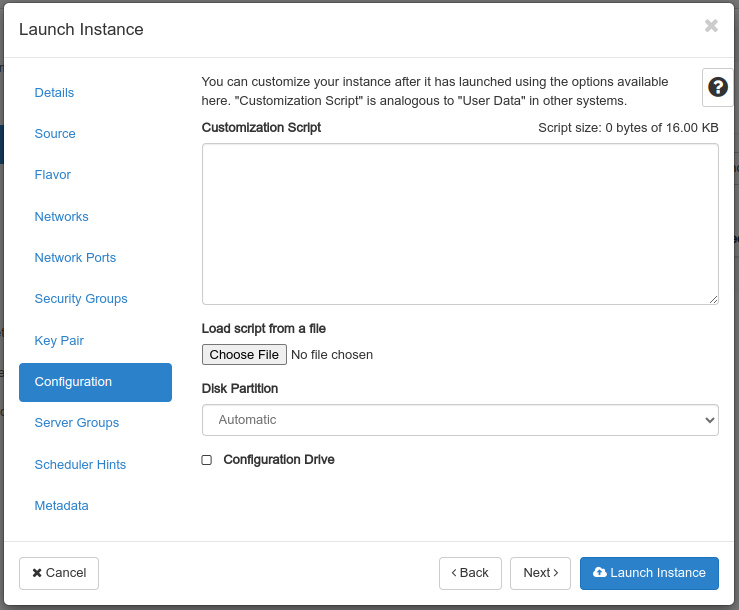
Task: Enable the Configuration Drive checkbox
Action: pos(206,460)
